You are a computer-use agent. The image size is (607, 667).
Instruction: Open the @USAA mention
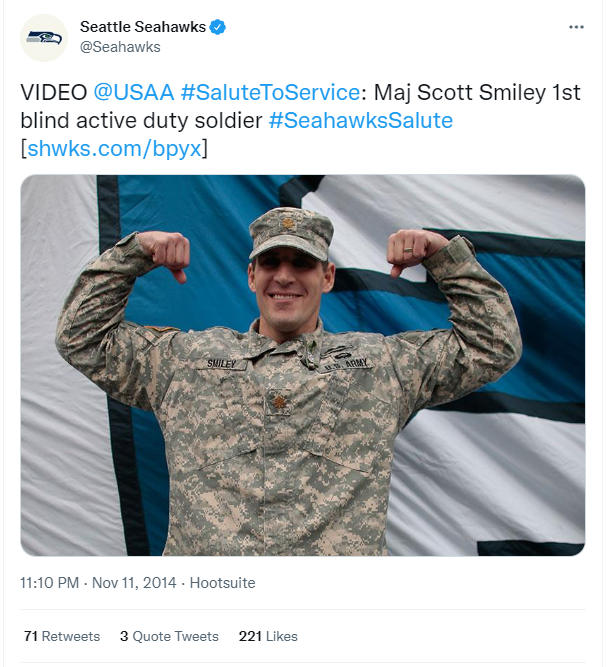click(133, 93)
